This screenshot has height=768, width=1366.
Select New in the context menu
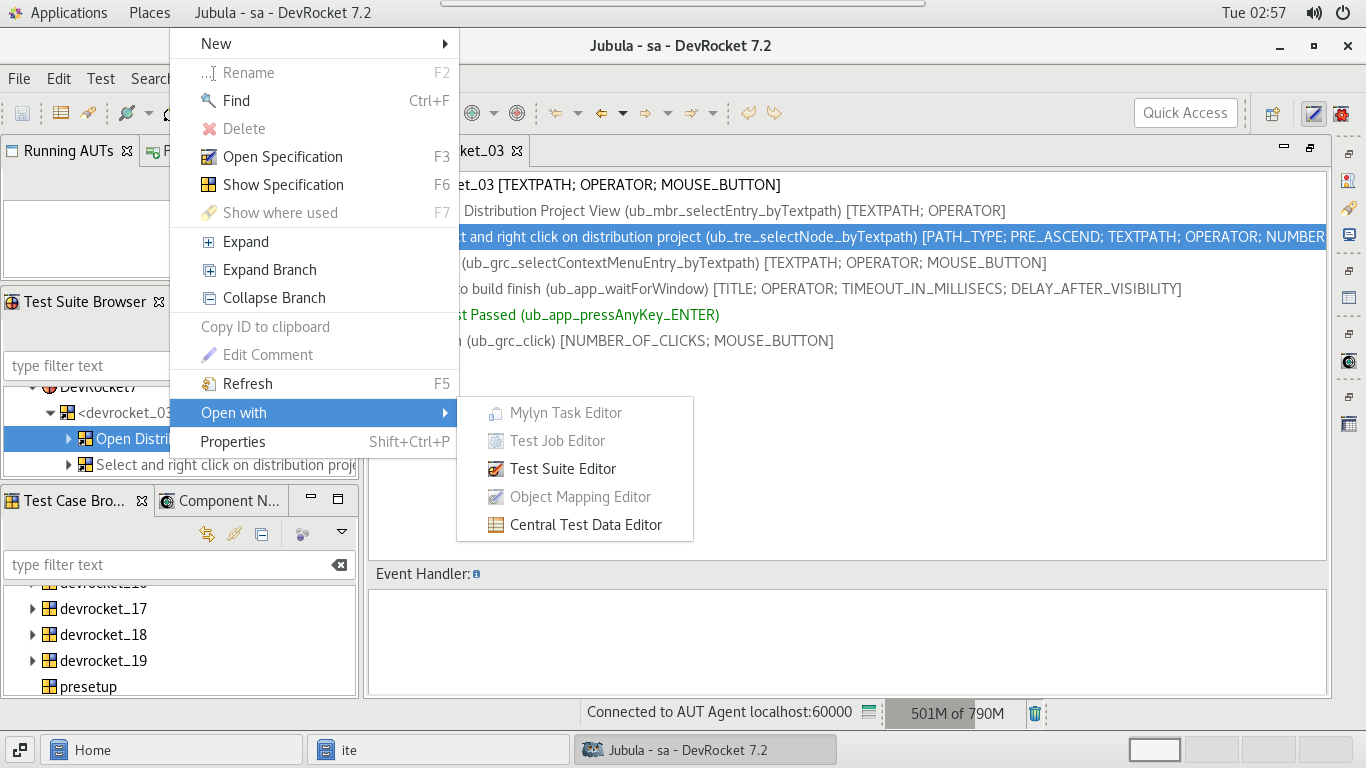[314, 44]
